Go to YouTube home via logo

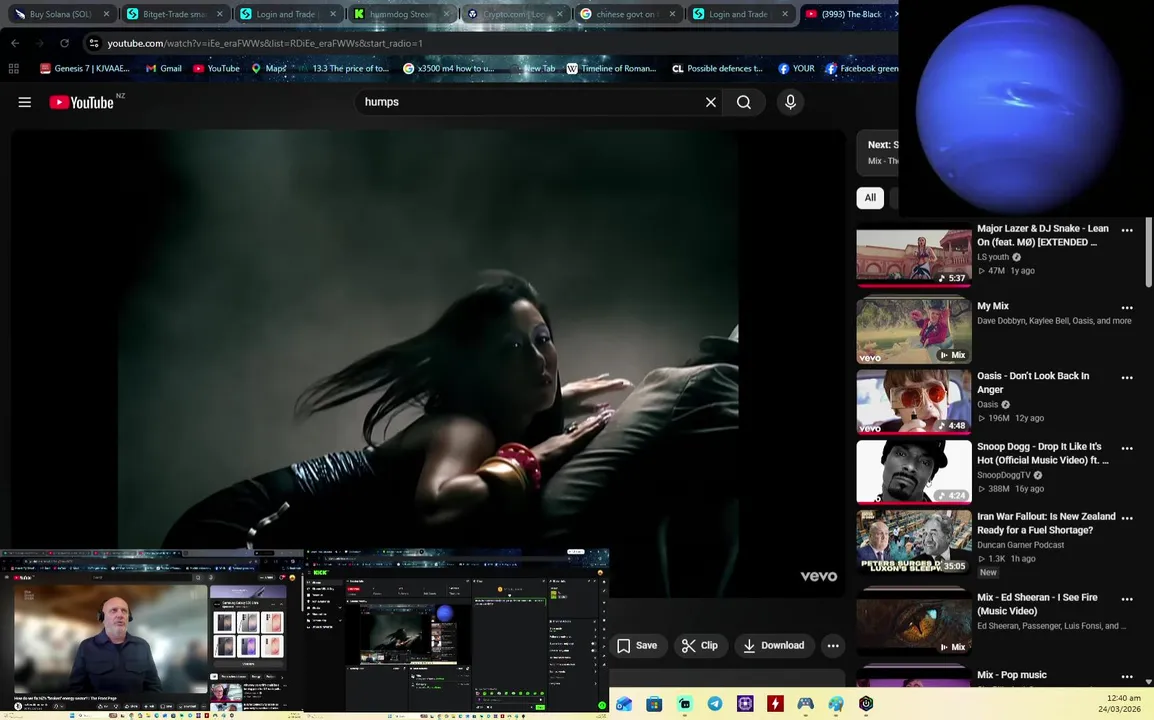pyautogui.click(x=82, y=102)
